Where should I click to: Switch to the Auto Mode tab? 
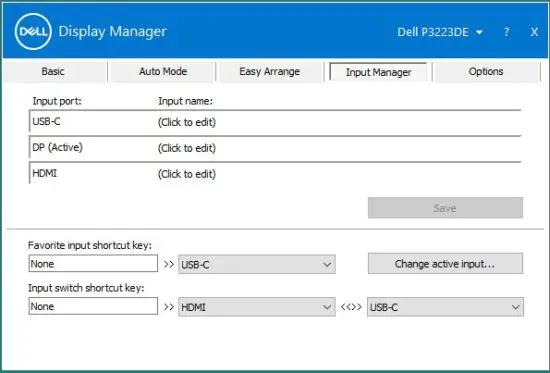coord(163,72)
